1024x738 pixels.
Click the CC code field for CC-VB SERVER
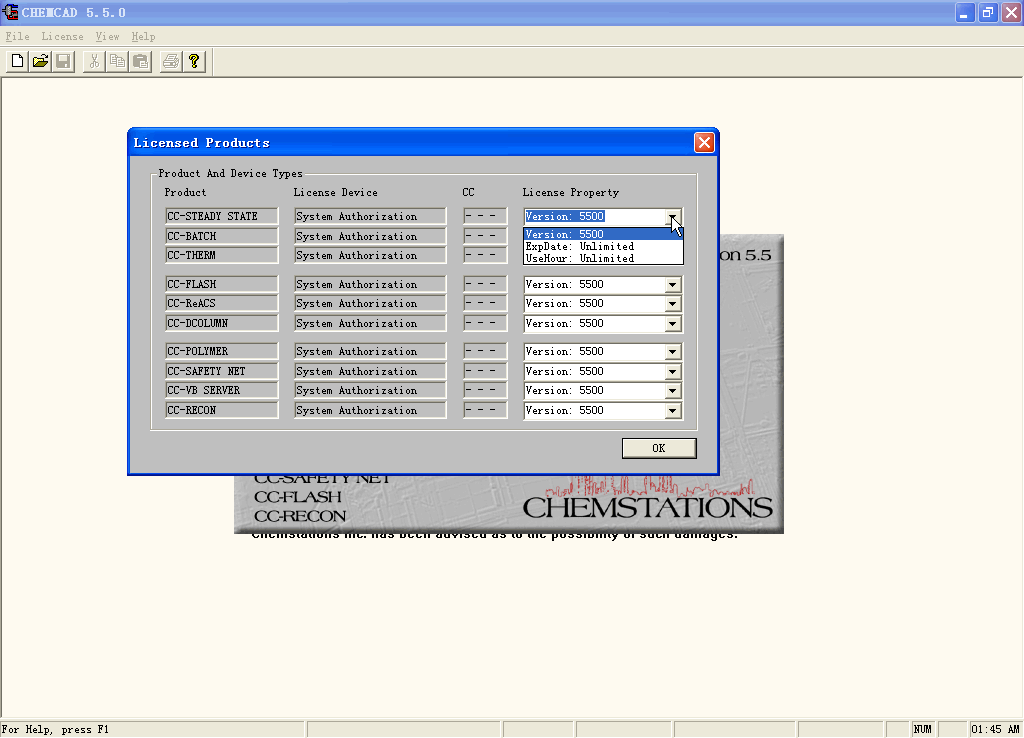[485, 390]
